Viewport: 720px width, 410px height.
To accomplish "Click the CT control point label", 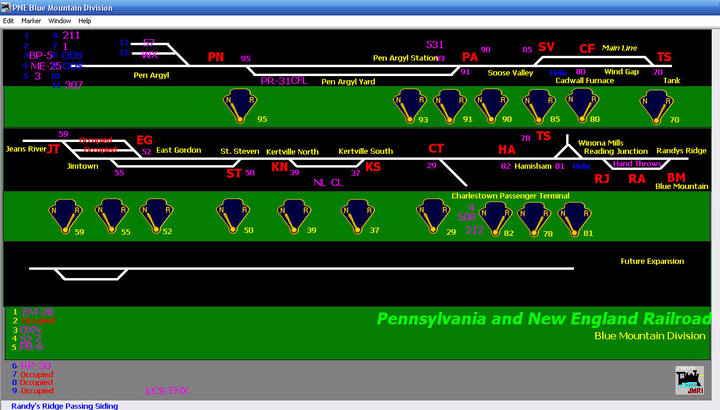I will [x=436, y=149].
